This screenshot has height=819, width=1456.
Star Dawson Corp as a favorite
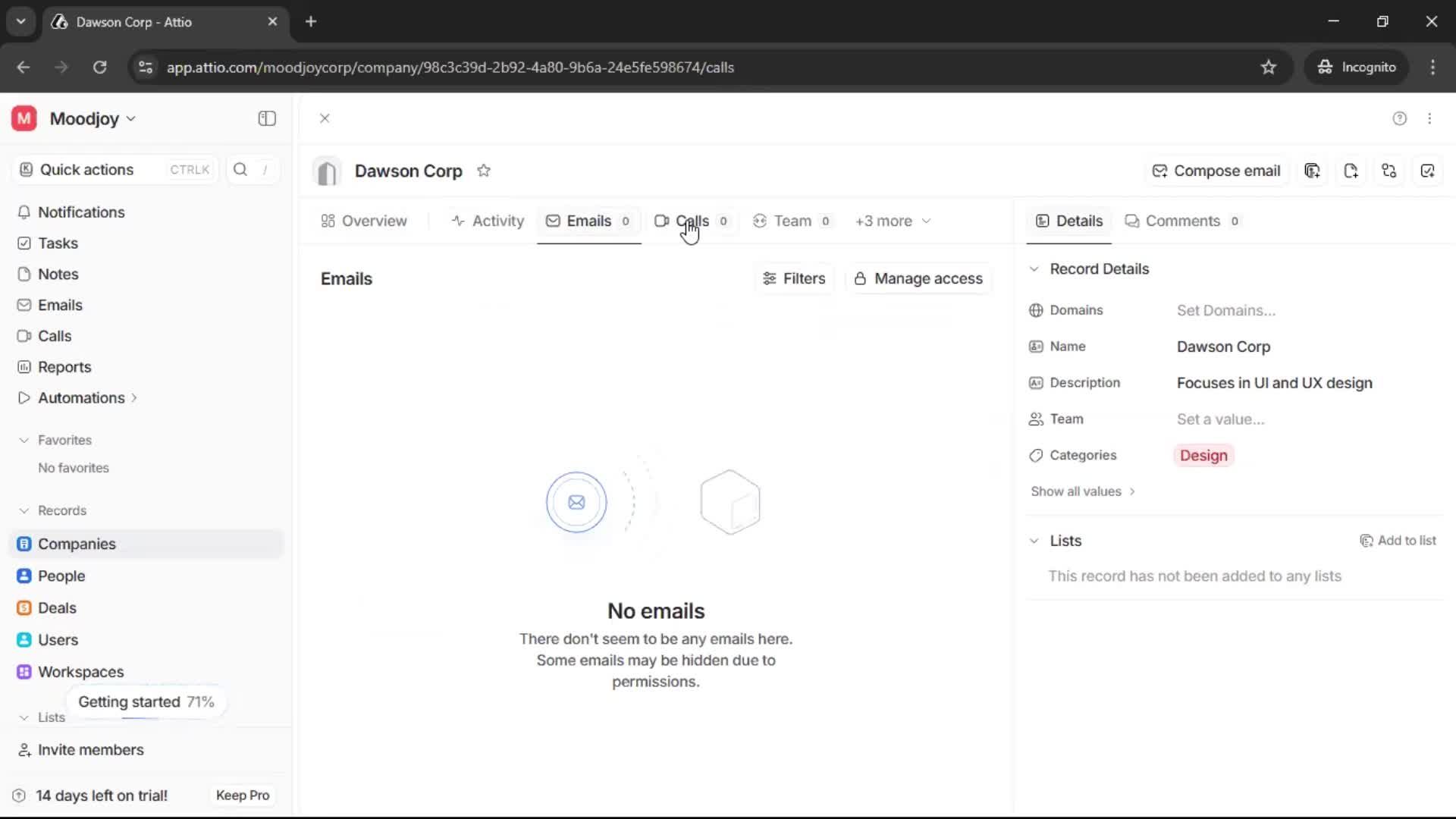[x=485, y=171]
